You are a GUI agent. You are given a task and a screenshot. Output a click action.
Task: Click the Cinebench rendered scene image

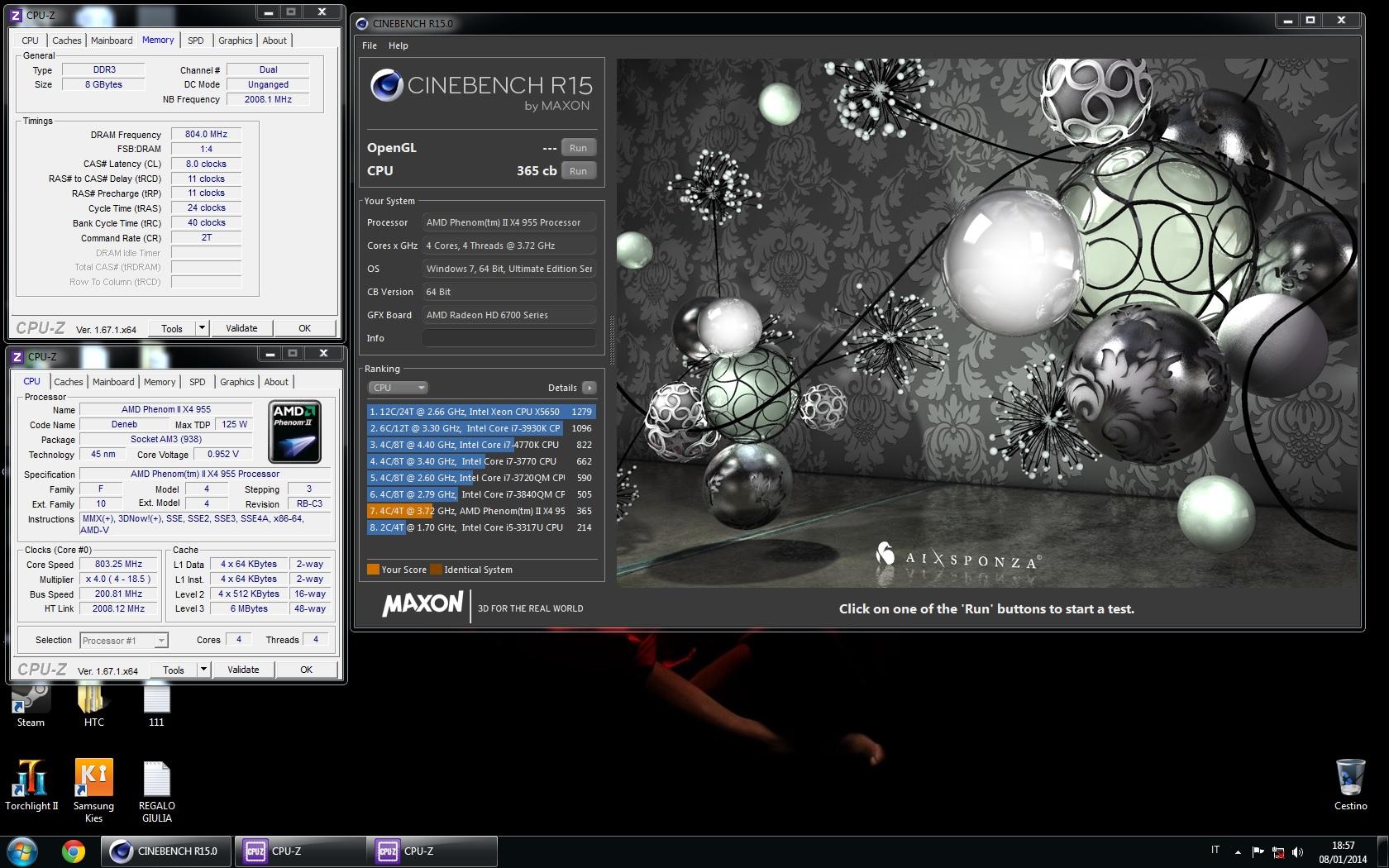tap(987, 322)
